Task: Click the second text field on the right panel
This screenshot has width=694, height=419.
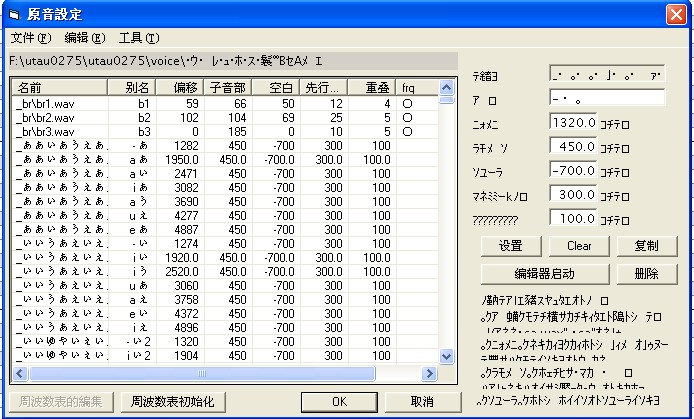Action: tap(607, 98)
